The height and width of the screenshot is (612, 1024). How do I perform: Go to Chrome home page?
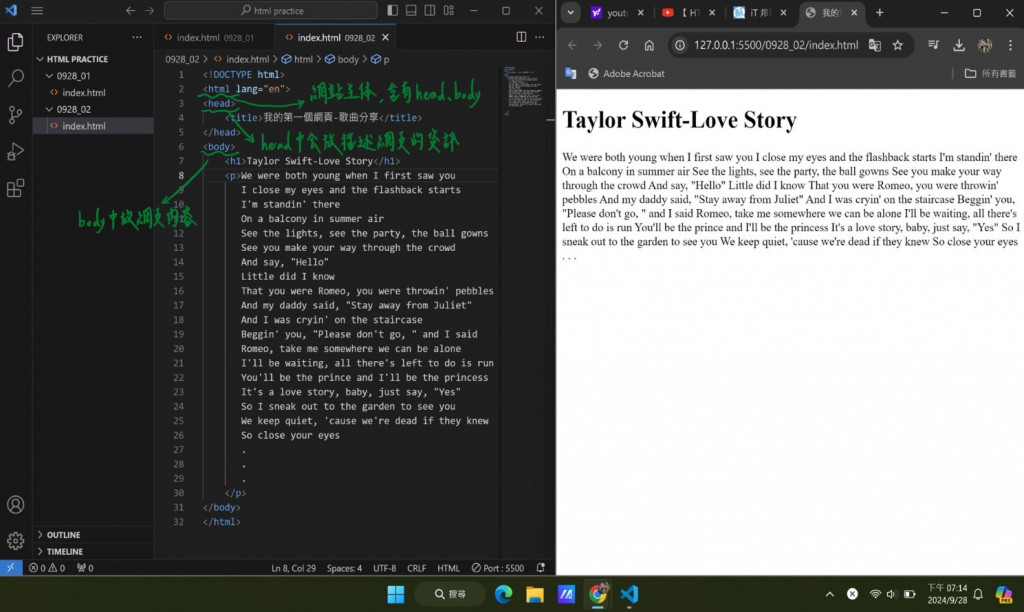pos(648,44)
